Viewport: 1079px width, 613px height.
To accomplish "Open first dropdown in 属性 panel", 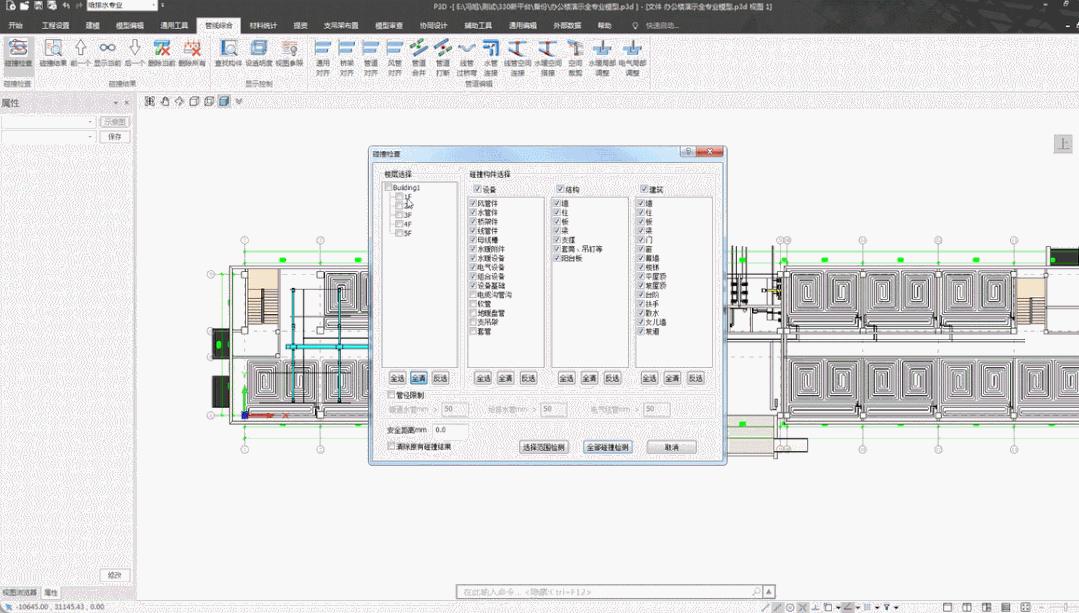I will pos(49,122).
